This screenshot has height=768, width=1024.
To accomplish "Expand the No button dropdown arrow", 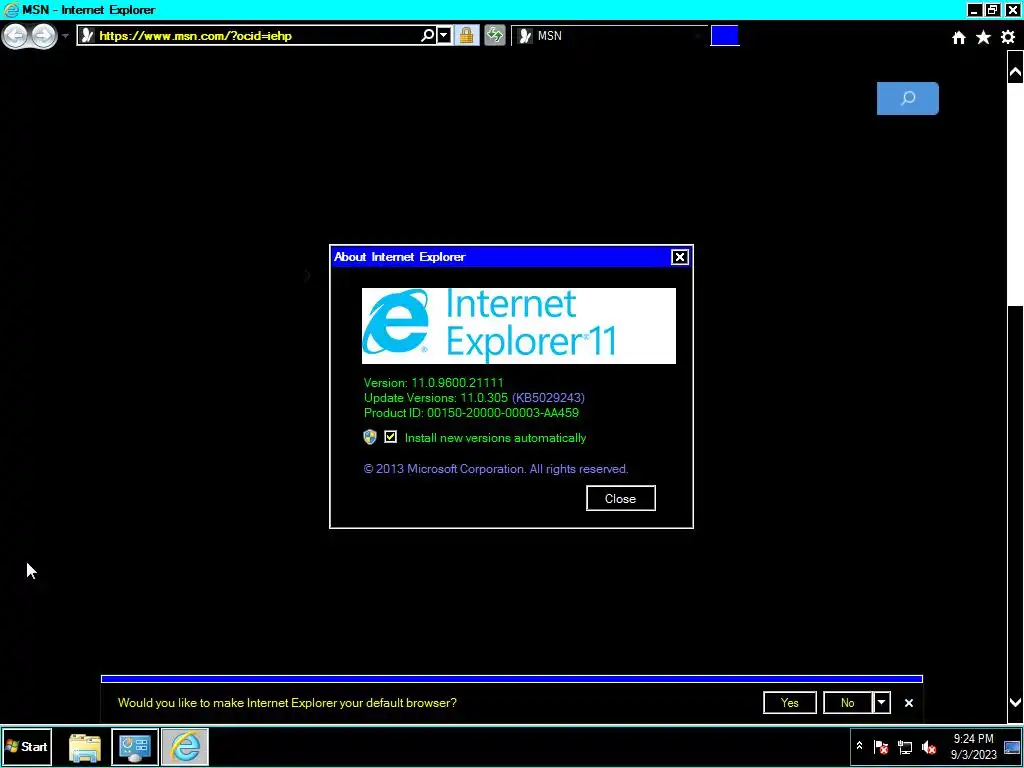I will click(882, 703).
